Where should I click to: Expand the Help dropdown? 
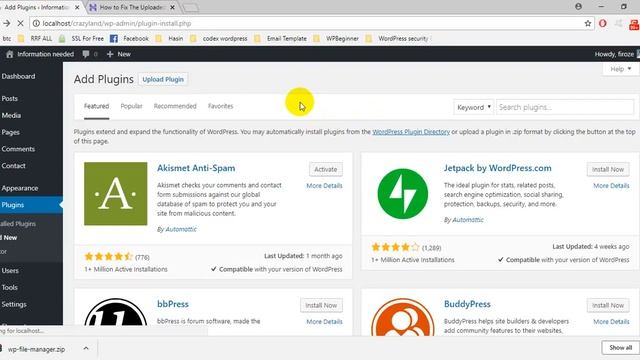click(x=621, y=69)
